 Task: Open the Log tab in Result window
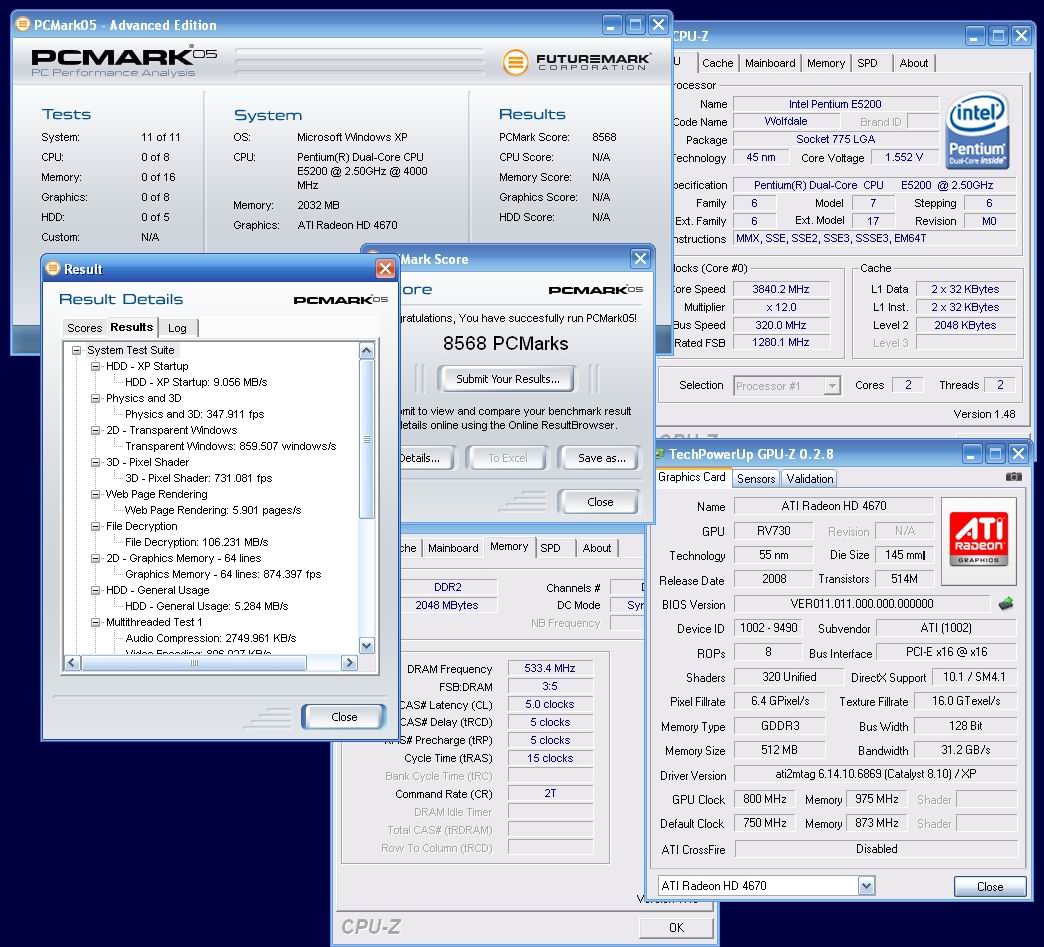[177, 328]
